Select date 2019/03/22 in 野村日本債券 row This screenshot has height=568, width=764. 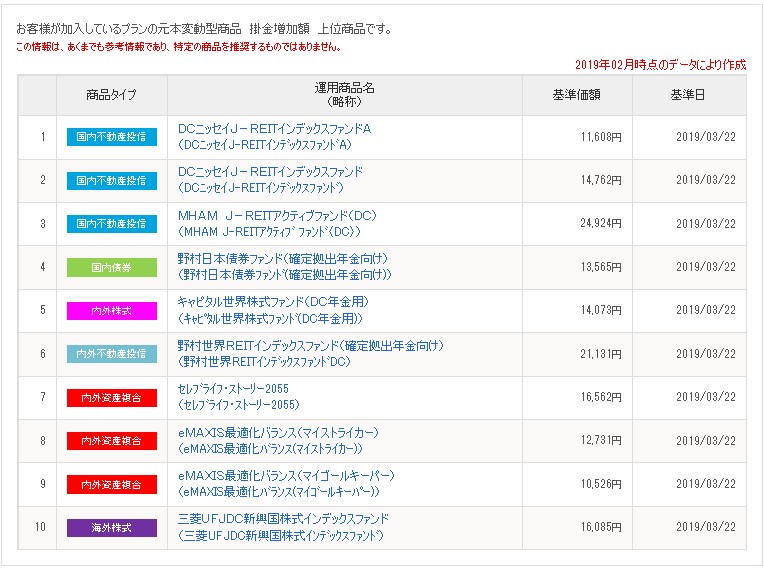tap(706, 267)
